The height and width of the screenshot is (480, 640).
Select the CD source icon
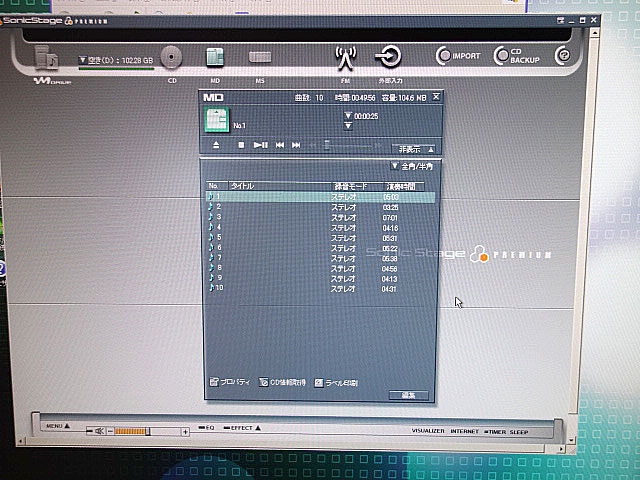click(x=171, y=57)
